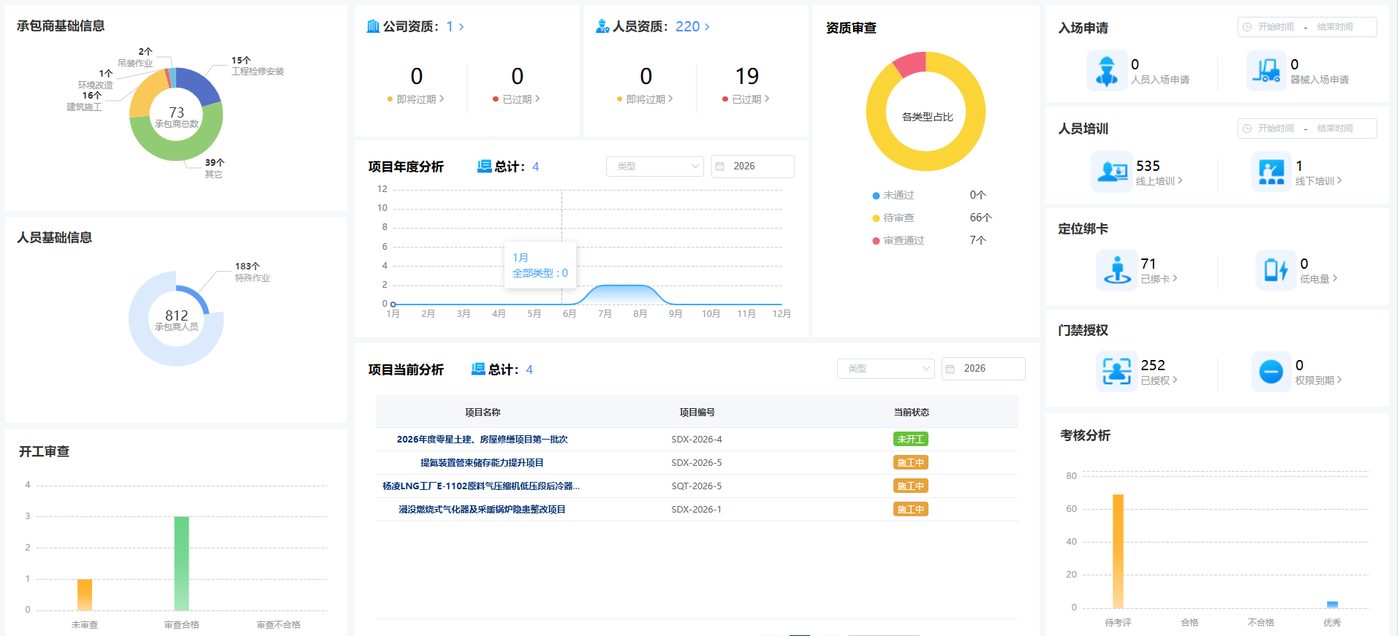Click the 项目编号 column header

point(697,412)
